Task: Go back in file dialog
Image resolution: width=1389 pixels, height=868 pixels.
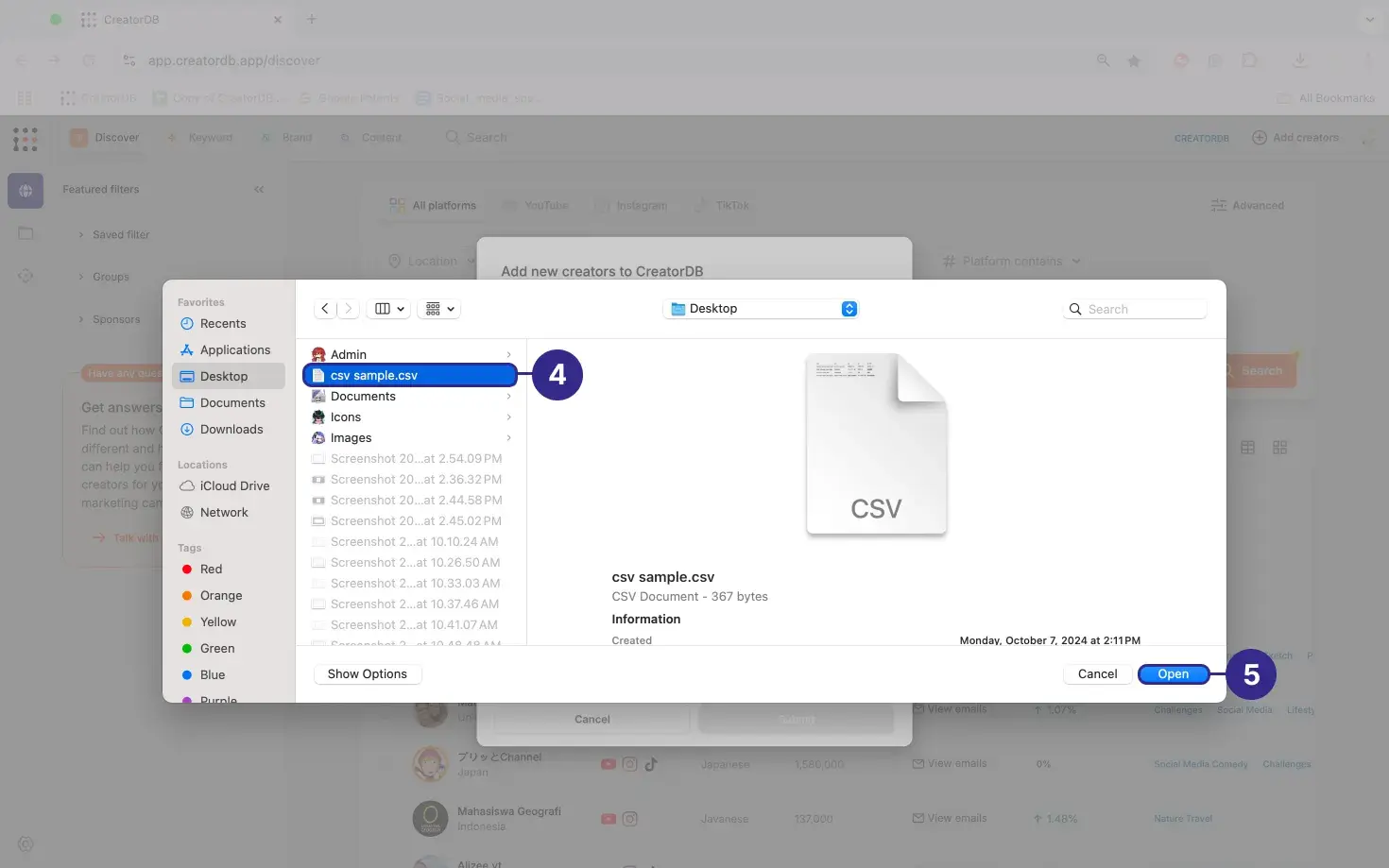Action: (325, 309)
